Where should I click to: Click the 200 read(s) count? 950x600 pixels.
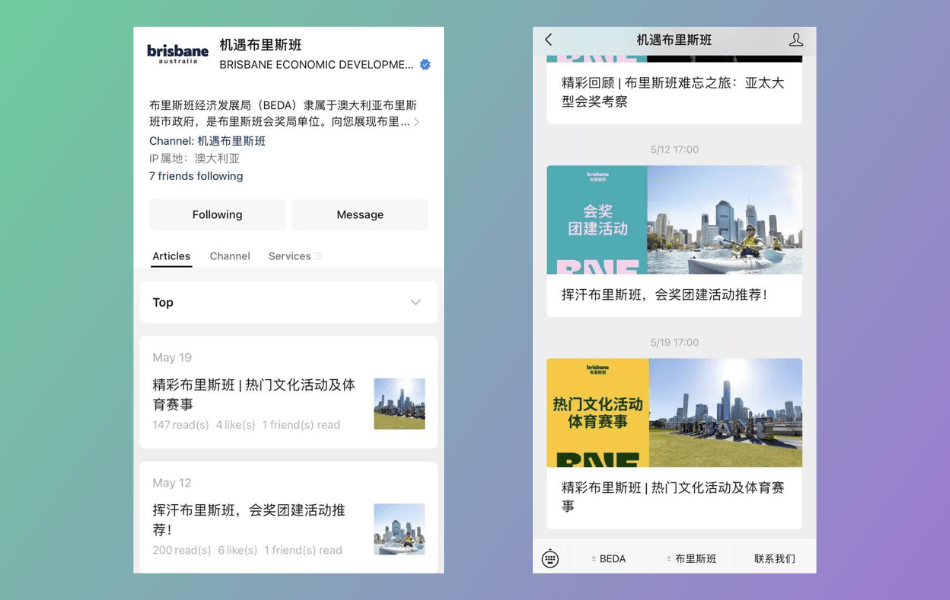click(x=182, y=550)
